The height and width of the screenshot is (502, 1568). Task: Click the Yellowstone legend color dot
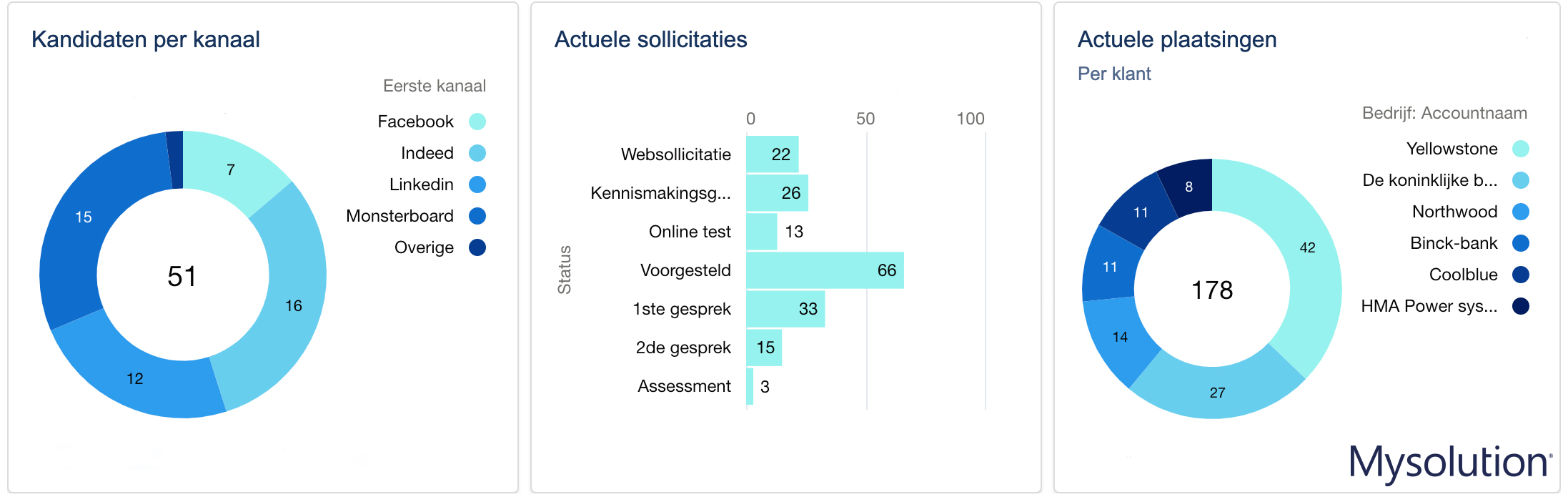tap(1521, 149)
